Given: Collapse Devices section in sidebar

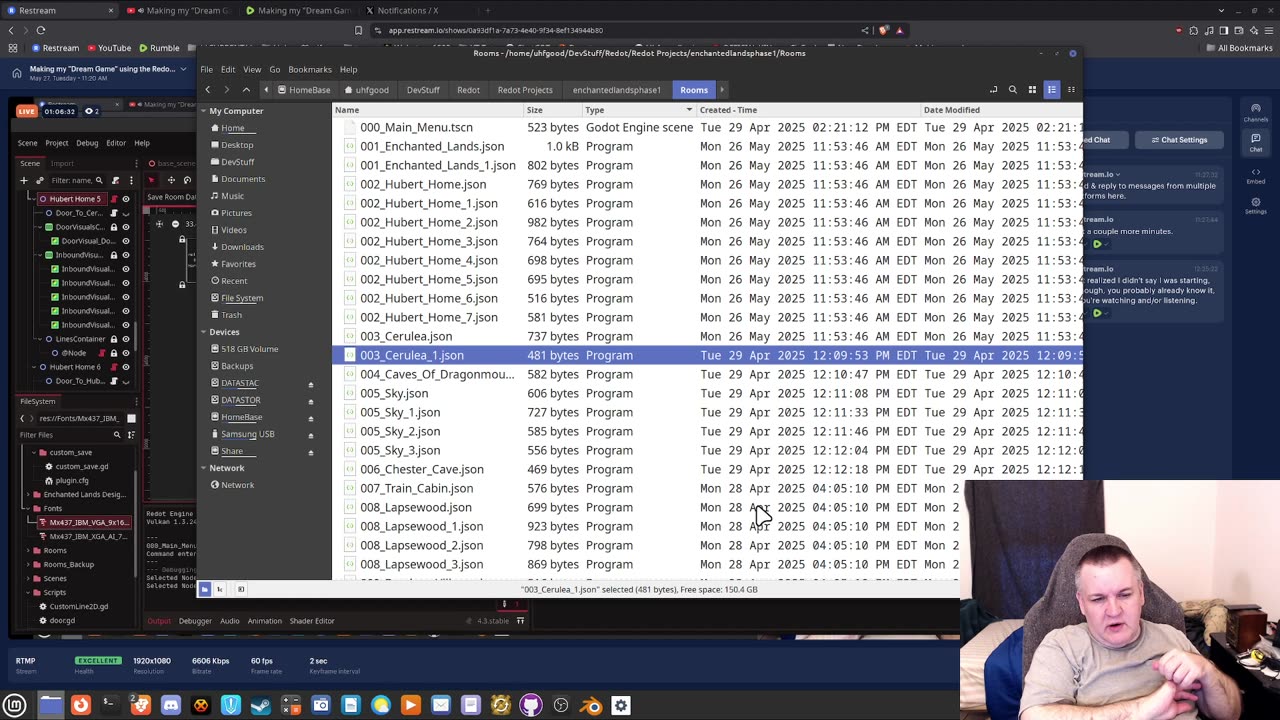Looking at the screenshot, I should (x=203, y=332).
